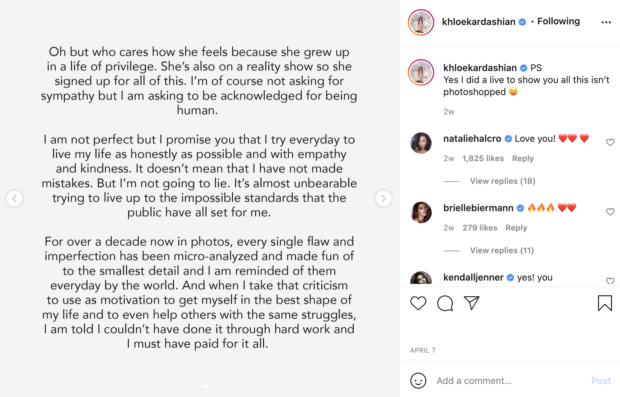Open khloekardashian profile from header username
The height and width of the screenshot is (397, 620).
478,22
